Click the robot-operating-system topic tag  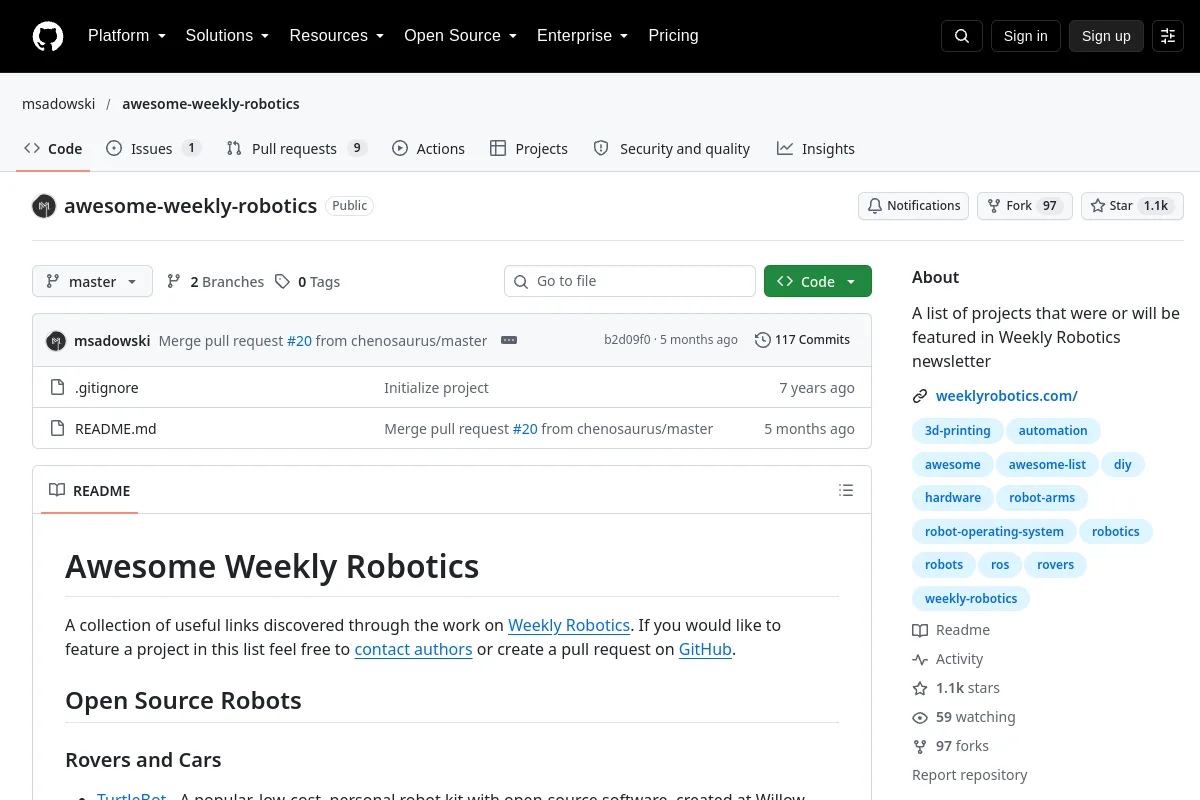pos(994,532)
